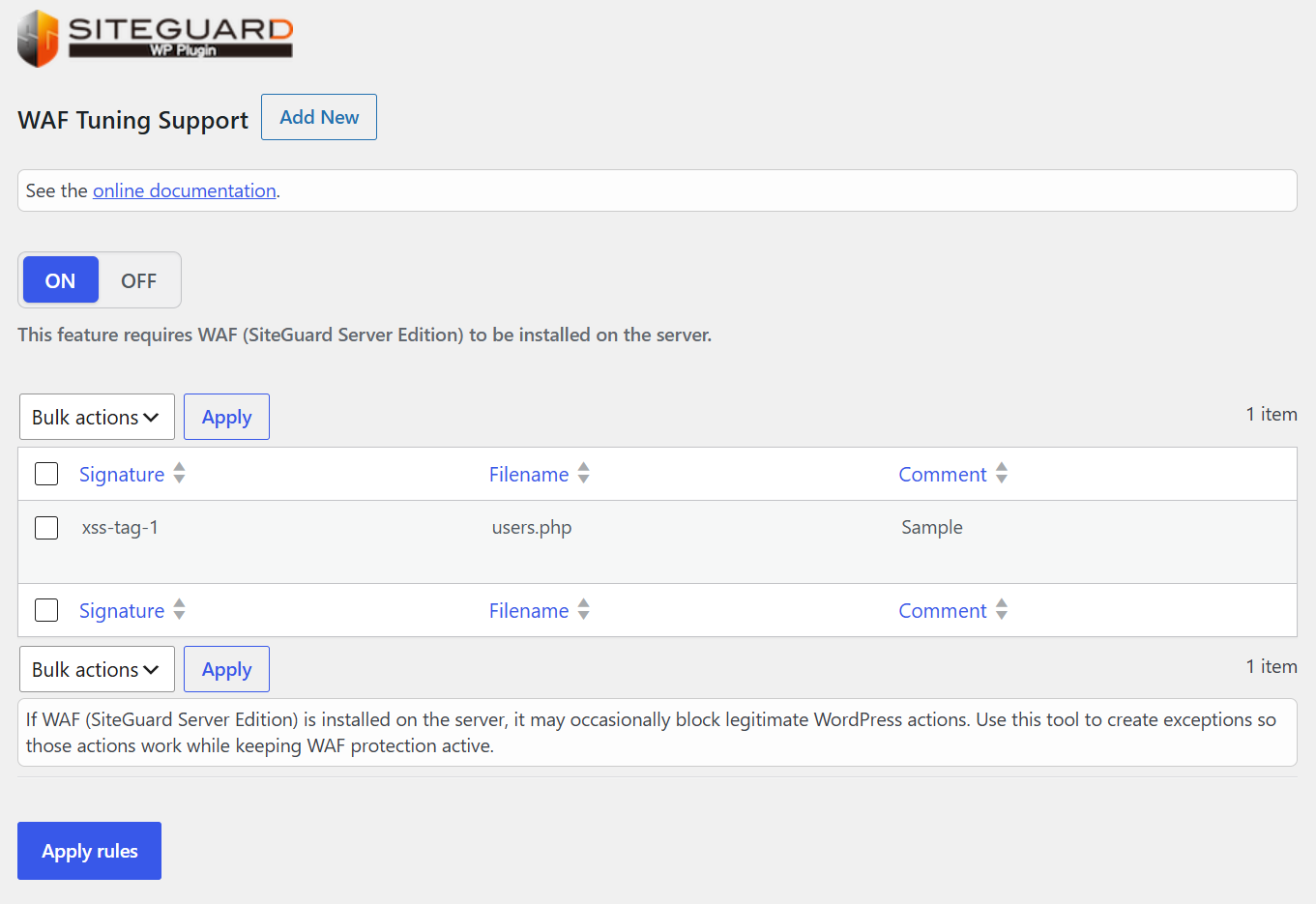Click top Apply button beside Bulk actions
The height and width of the screenshot is (904, 1316).
(226, 417)
